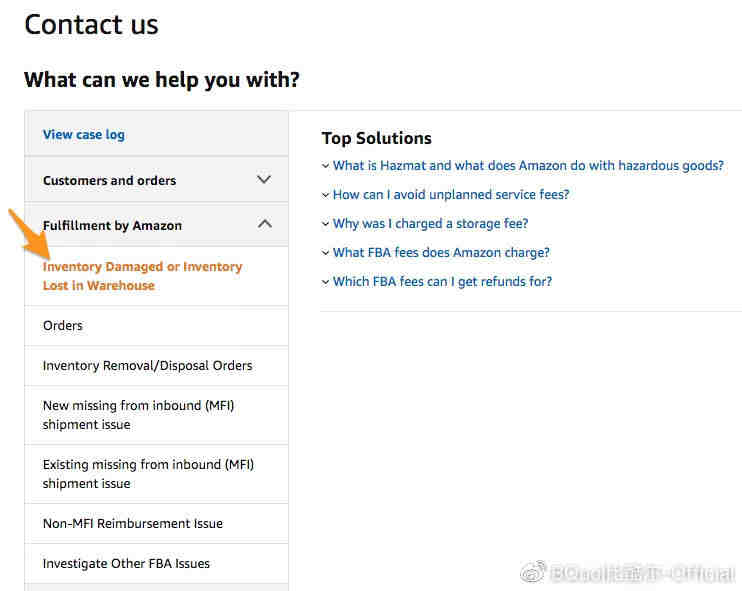
Task: Expand the Customers and orders chevron
Action: 264,180
